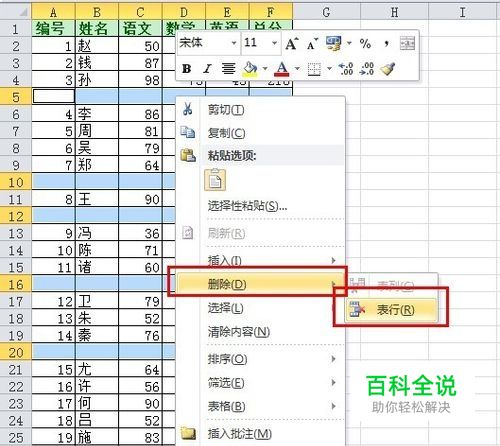This screenshot has width=500, height=446.
Task: Decrease font size with small A icon
Action: pyautogui.click(x=312, y=44)
